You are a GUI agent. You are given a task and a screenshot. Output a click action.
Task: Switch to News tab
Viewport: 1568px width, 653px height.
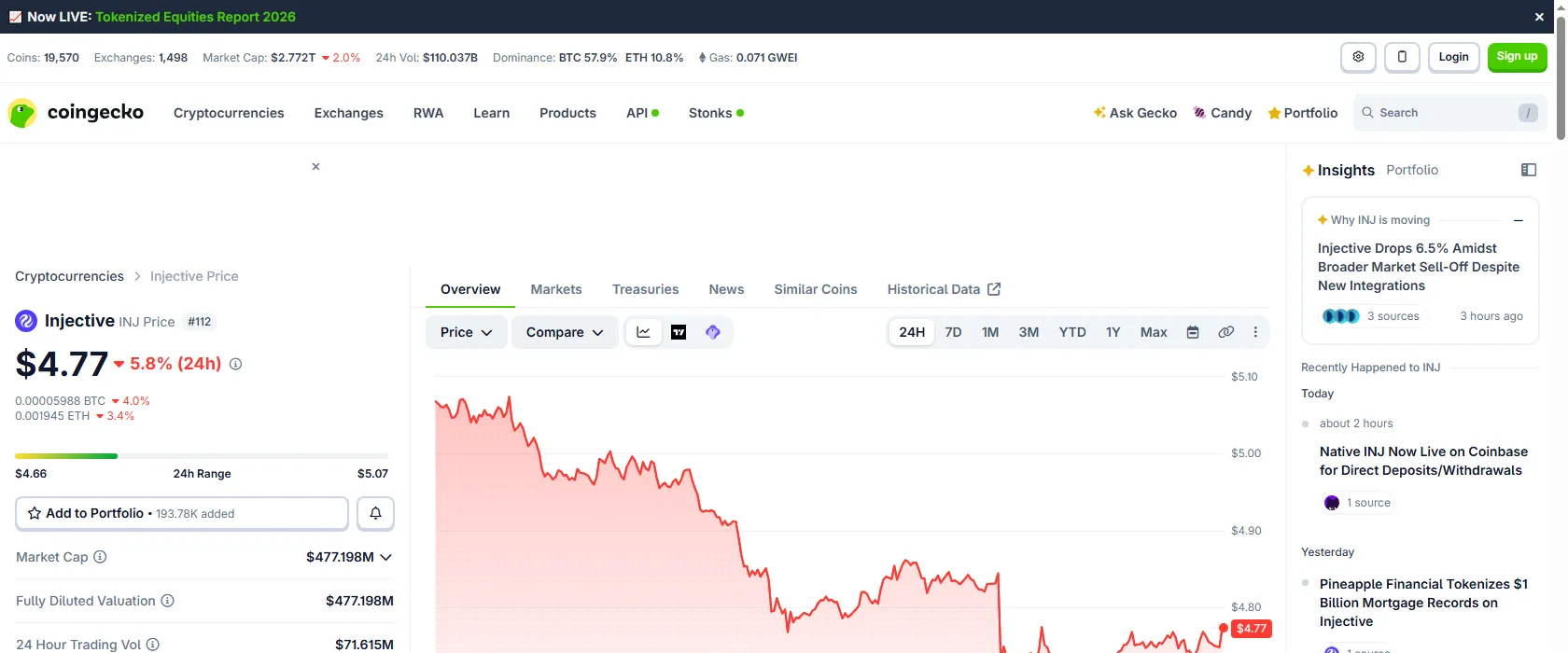tap(726, 289)
